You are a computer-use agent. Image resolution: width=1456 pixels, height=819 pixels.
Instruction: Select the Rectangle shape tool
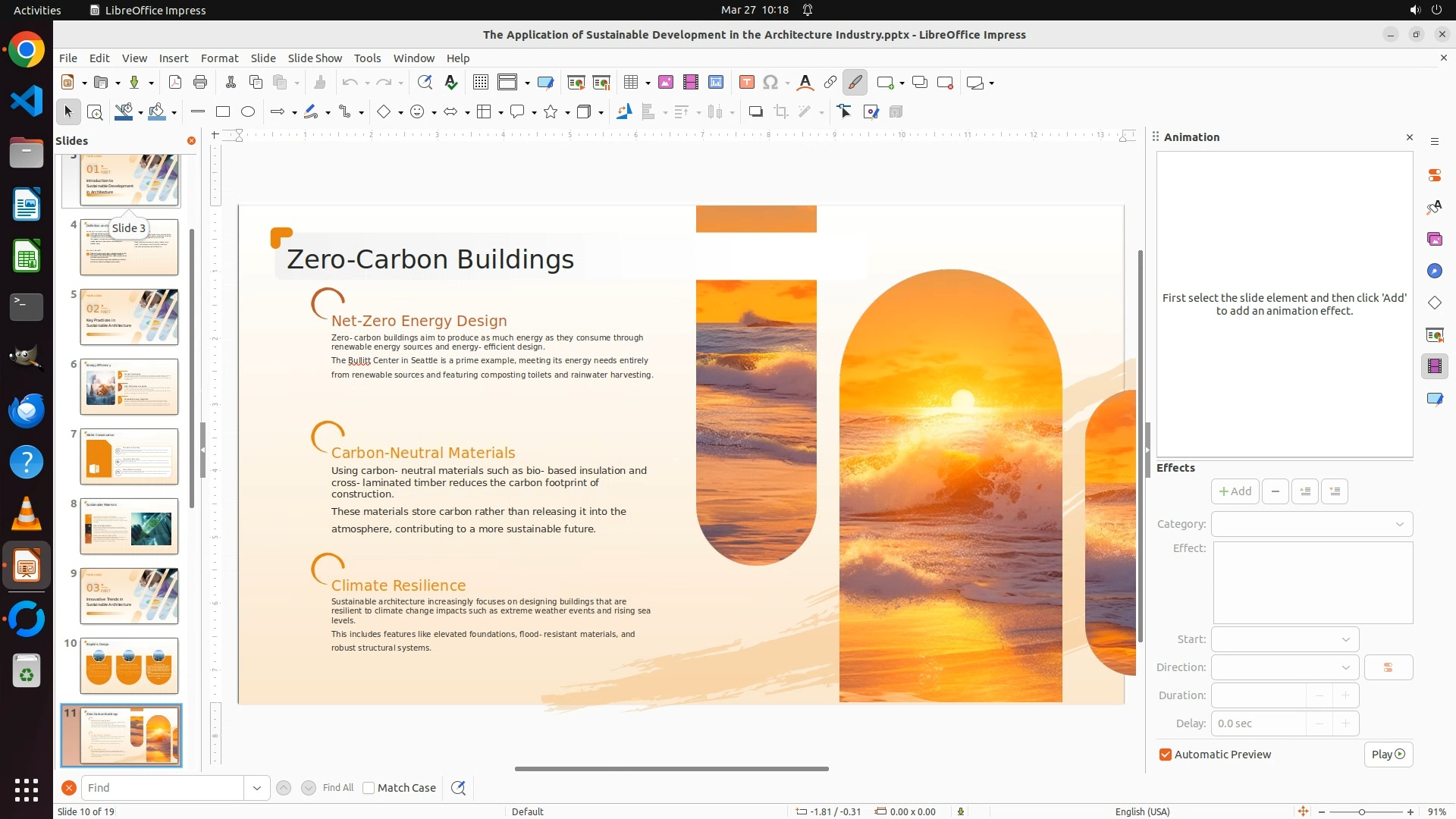coord(223,112)
